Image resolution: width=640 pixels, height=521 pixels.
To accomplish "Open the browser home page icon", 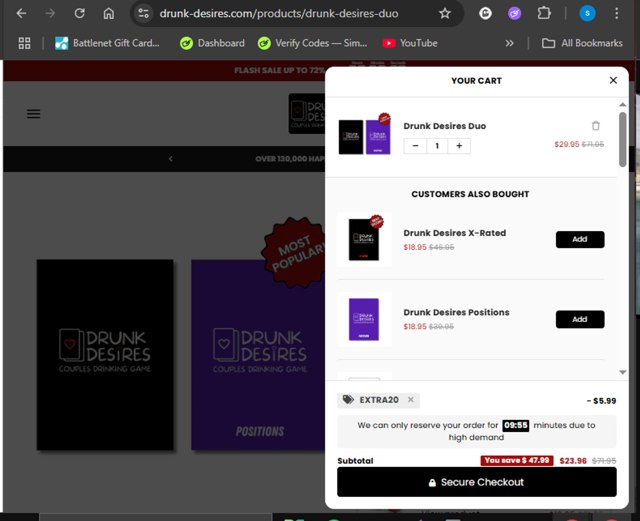I will 109,13.
